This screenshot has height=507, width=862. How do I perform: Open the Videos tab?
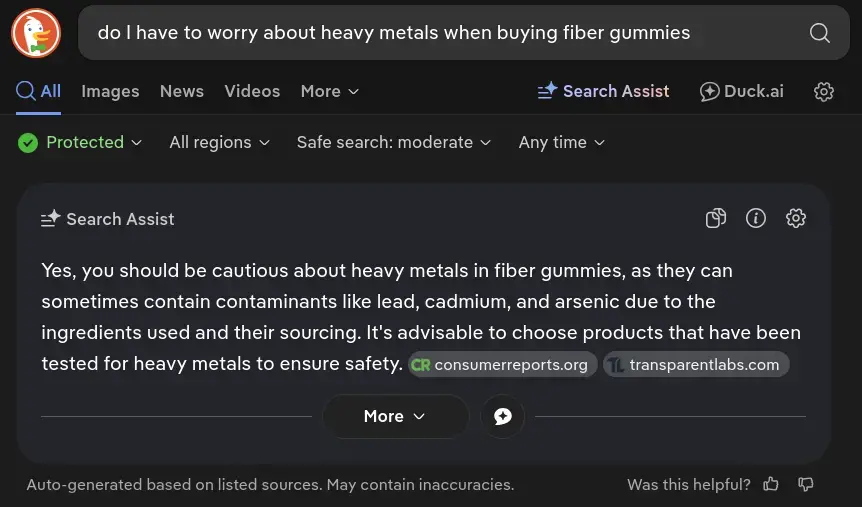[252, 91]
